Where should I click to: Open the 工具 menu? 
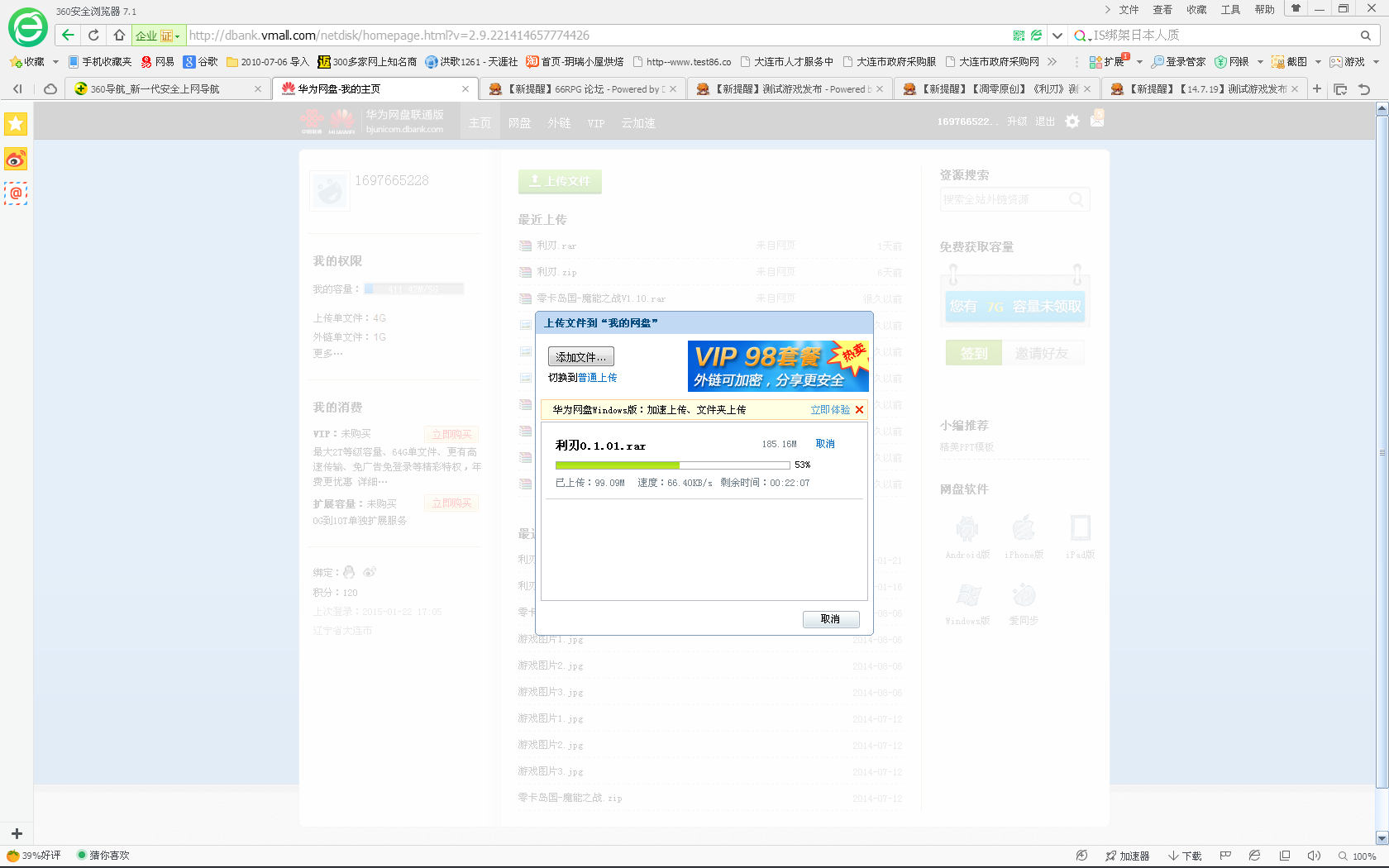click(1230, 10)
